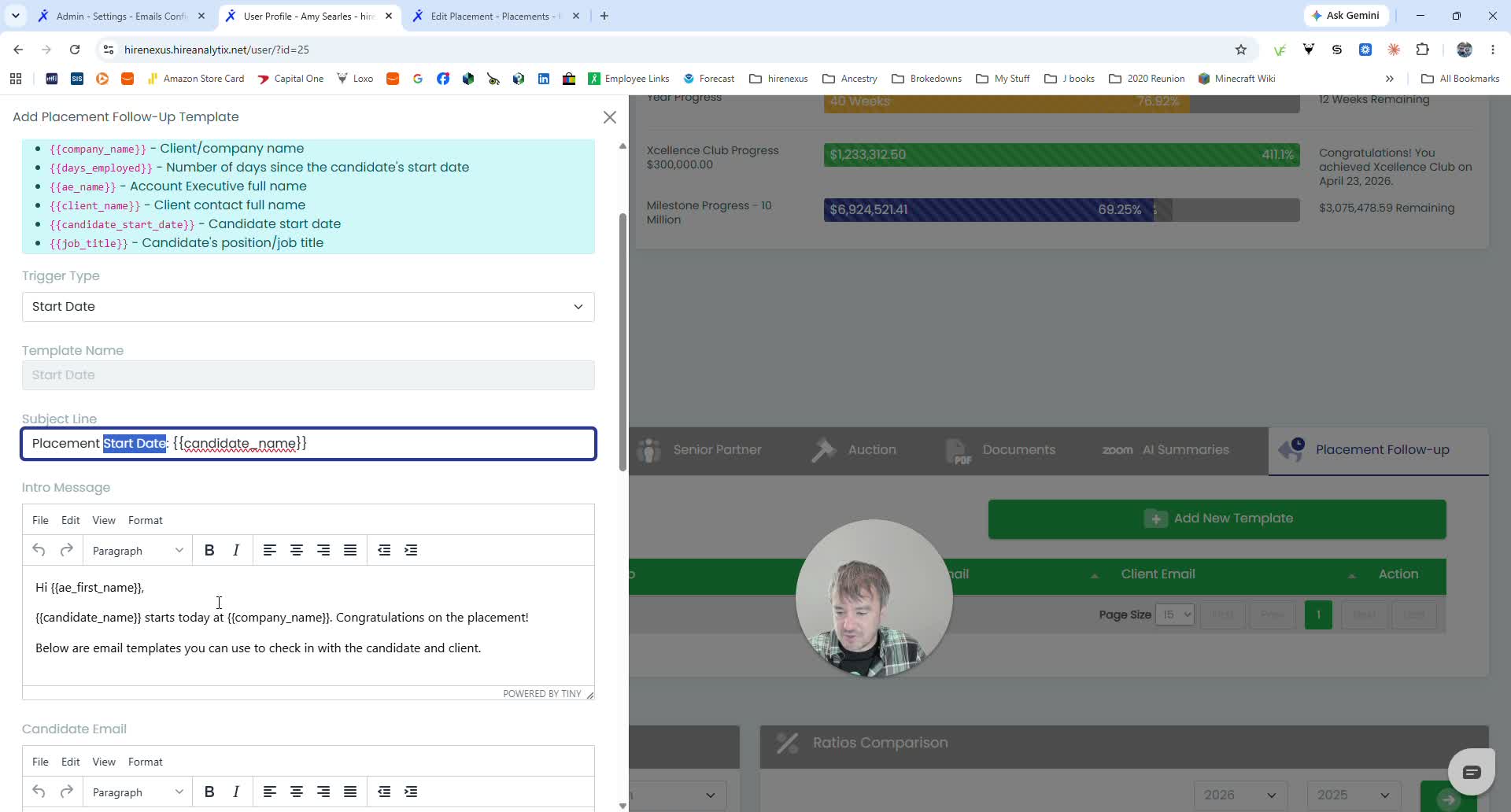The image size is (1511, 812).
Task: Open Chrome extensions puzzle icon
Action: click(x=1422, y=50)
